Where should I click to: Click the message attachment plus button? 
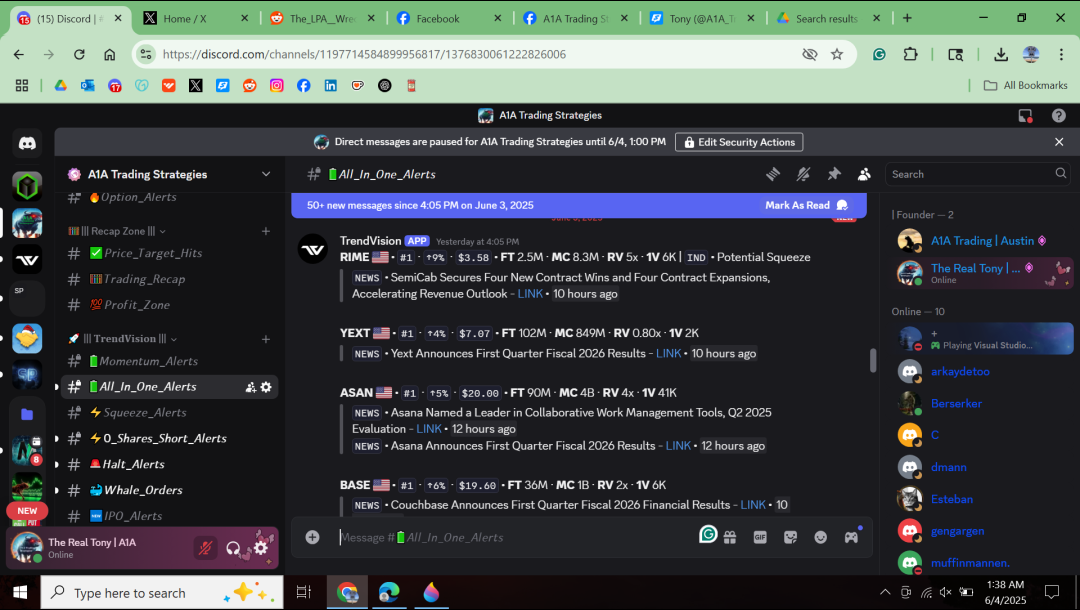tap(313, 537)
